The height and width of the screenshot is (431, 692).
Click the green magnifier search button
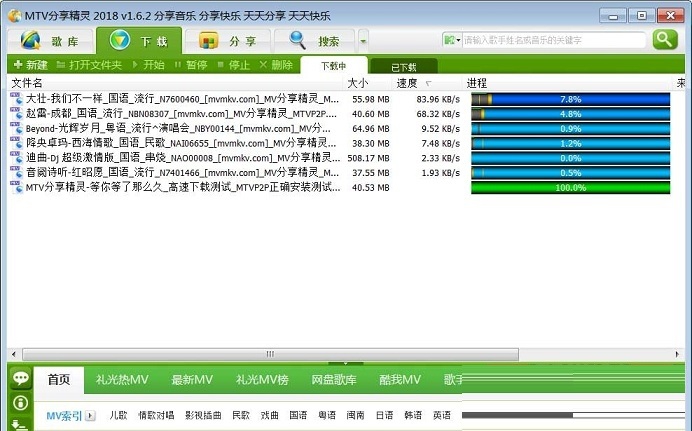(665, 40)
